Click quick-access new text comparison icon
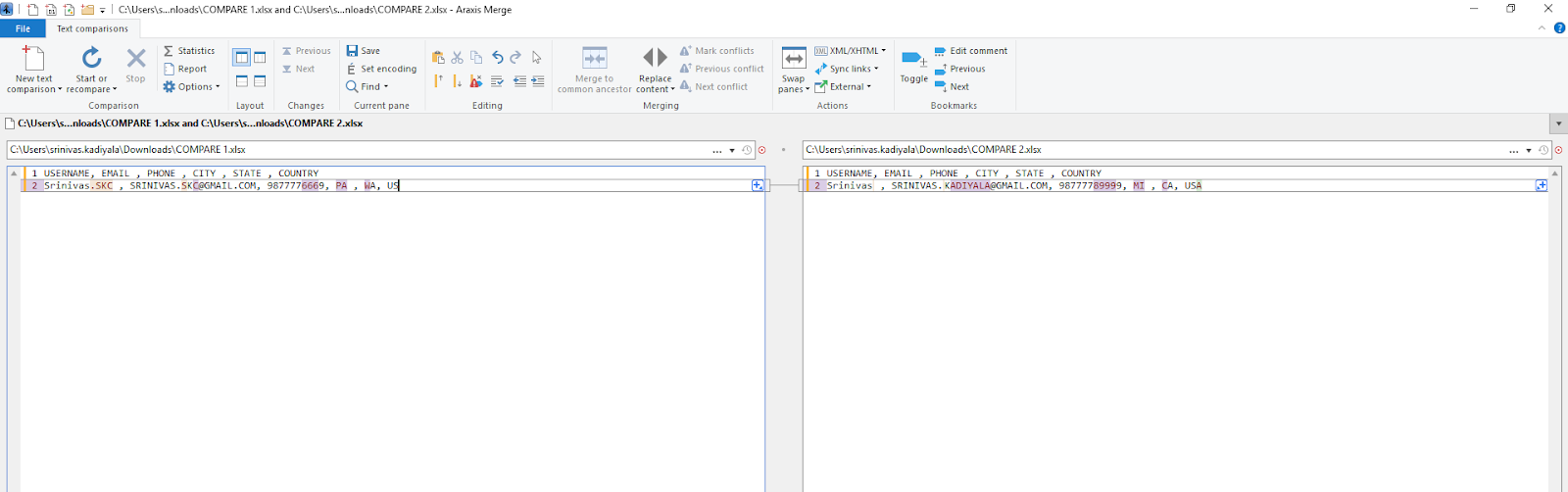The width and height of the screenshot is (1568, 492). 32,10
